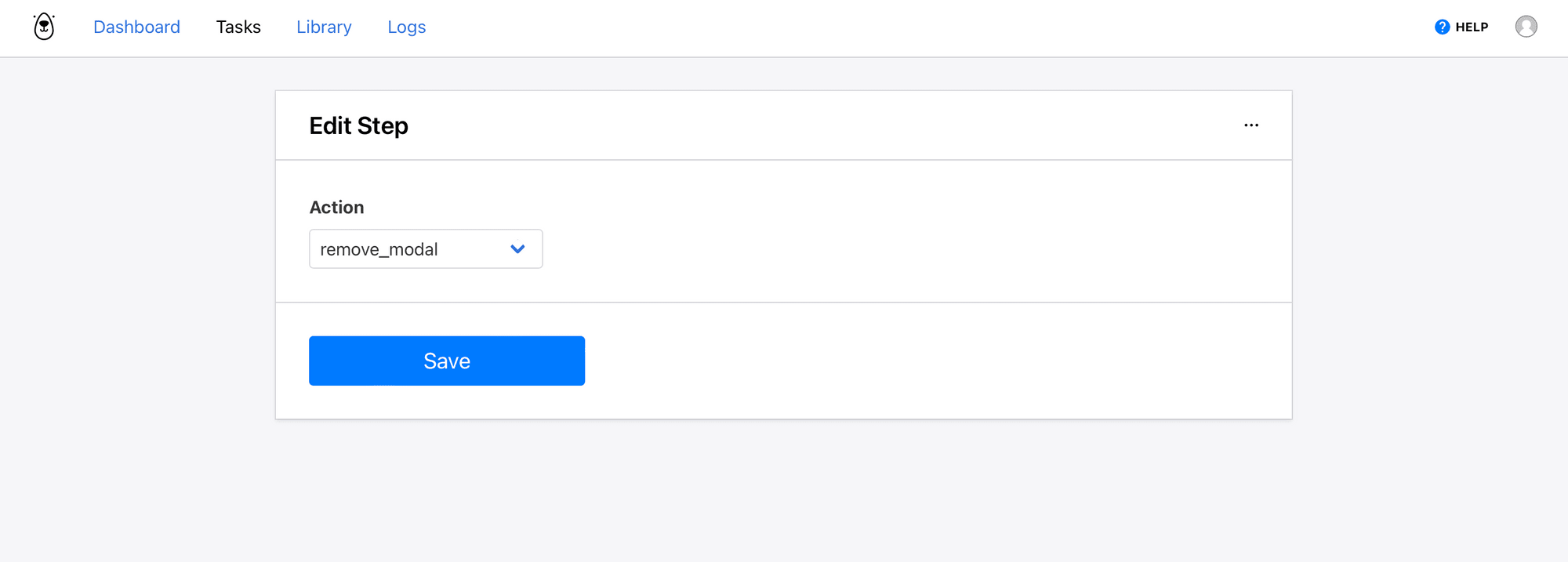This screenshot has width=1568, height=562.
Task: Click blank area right of Action dropdown
Action: pos(862,249)
